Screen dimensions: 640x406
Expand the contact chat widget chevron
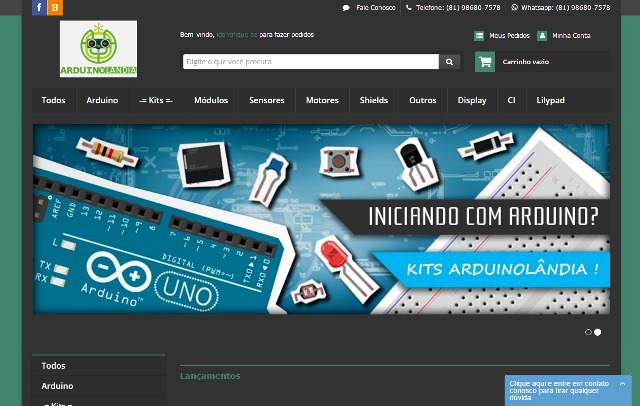[622, 384]
